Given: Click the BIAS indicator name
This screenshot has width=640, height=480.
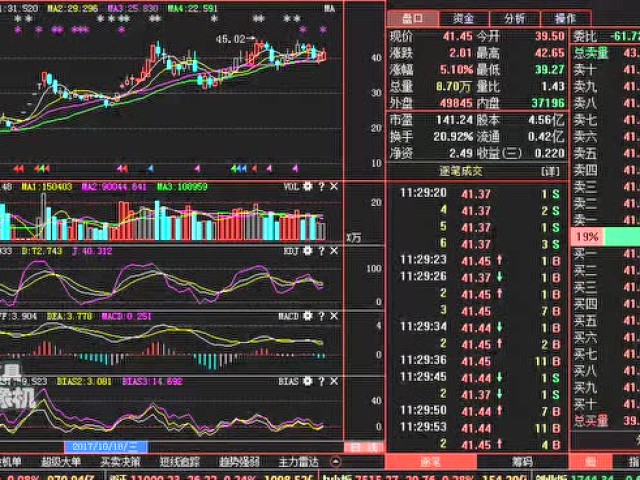Looking at the screenshot, I should coord(289,381).
